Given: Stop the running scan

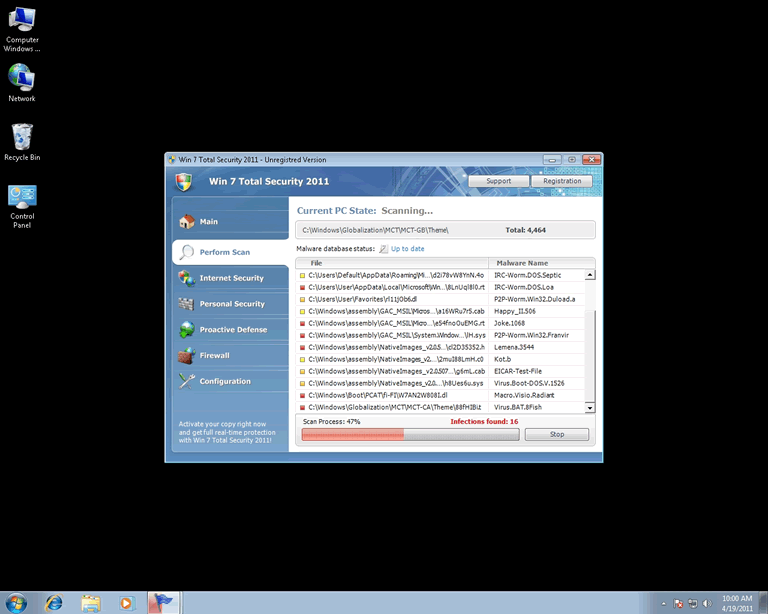Looking at the screenshot, I should coord(556,434).
